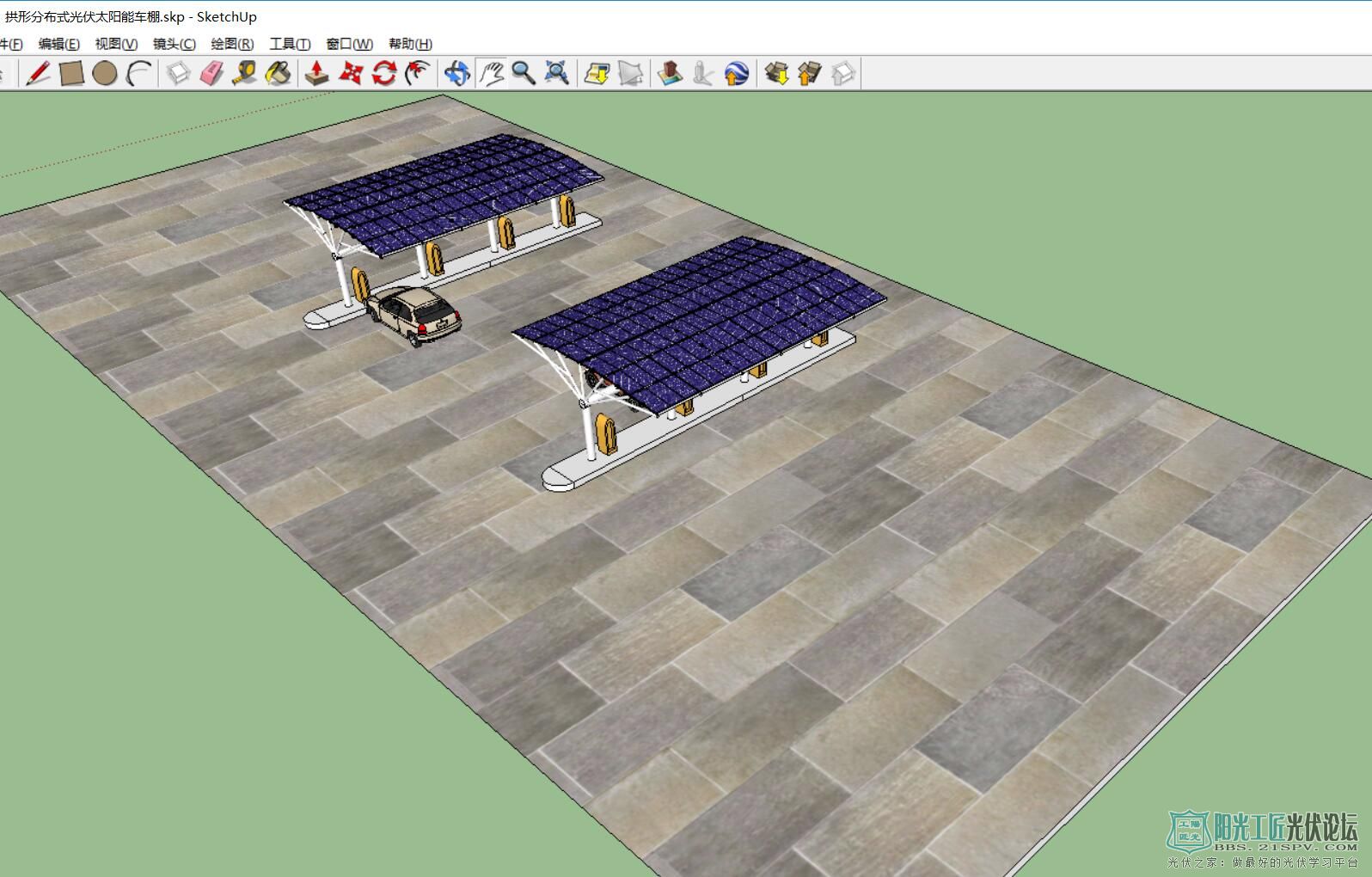Select the Line pencil tool
1372x877 pixels.
point(38,73)
